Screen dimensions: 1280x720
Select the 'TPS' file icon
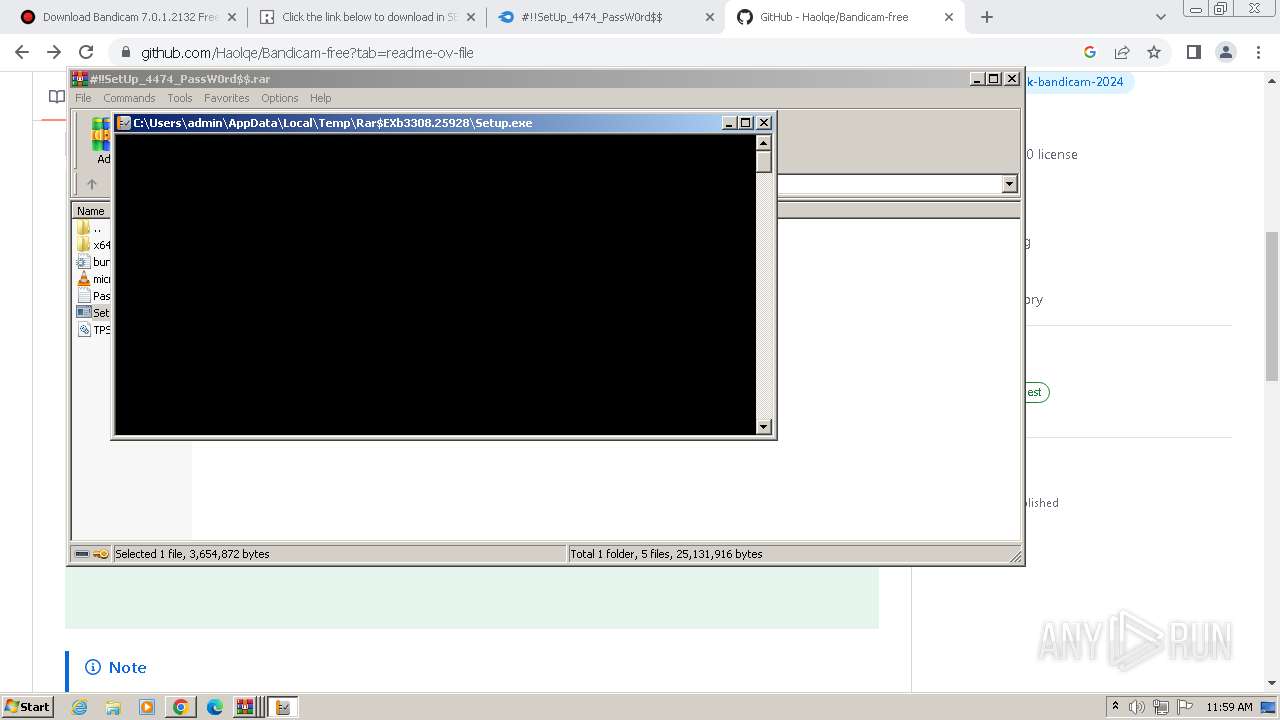[x=84, y=330]
